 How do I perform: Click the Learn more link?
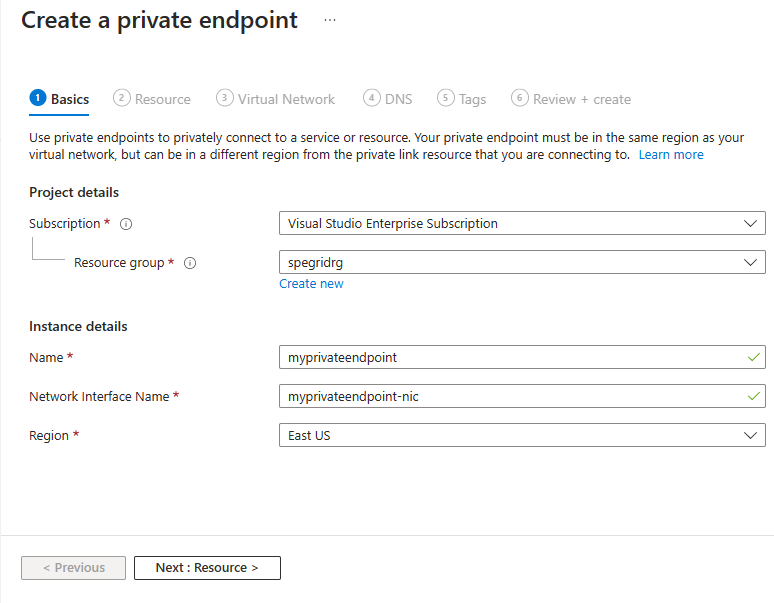click(x=671, y=155)
